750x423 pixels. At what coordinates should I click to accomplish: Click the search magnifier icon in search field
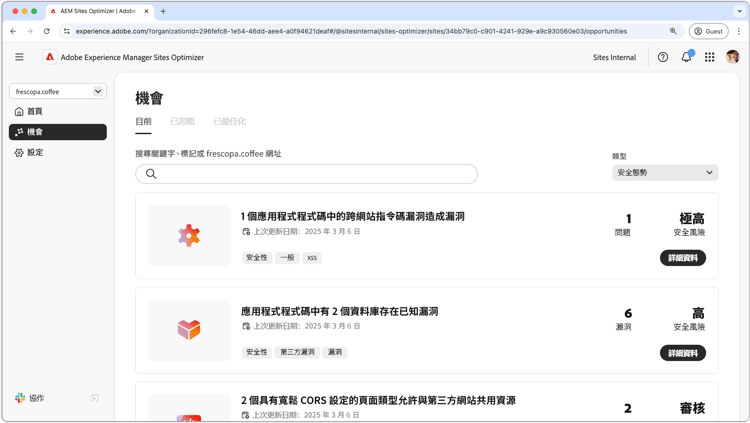pyautogui.click(x=151, y=174)
